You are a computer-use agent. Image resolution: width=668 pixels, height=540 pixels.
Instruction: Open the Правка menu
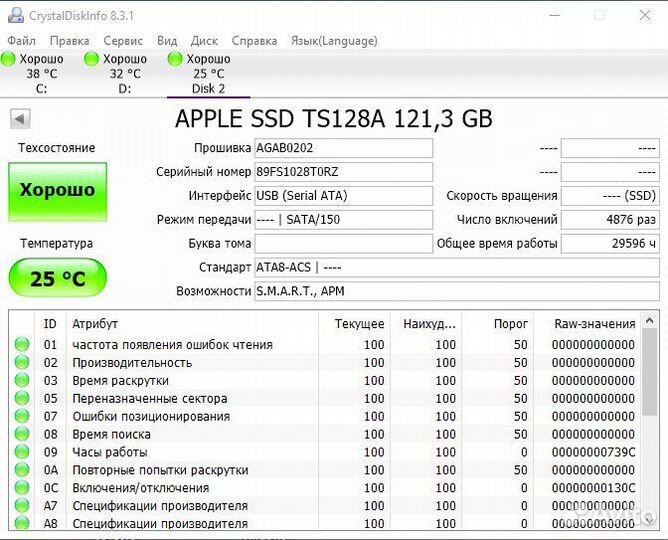pyautogui.click(x=69, y=41)
